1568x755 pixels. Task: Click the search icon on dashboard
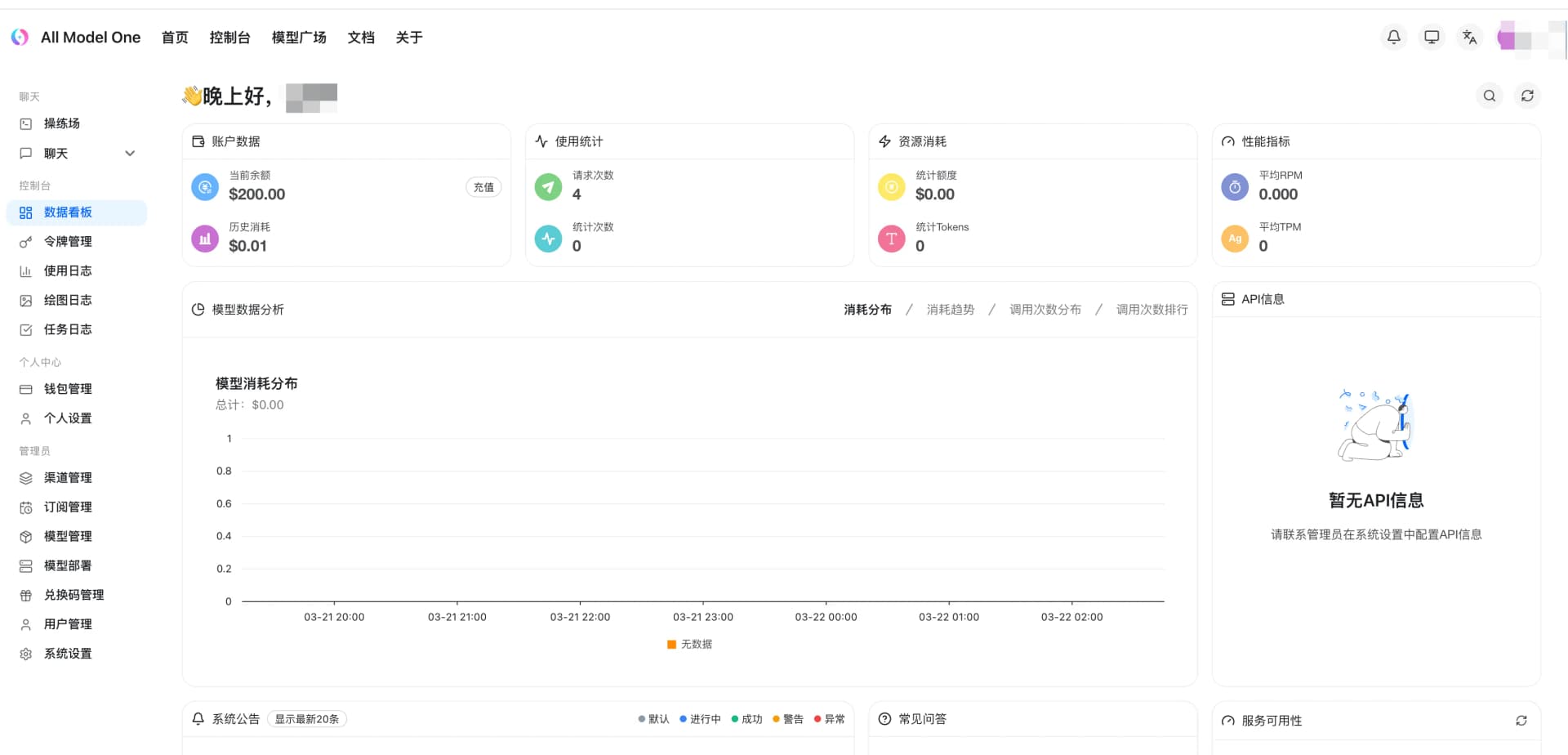pos(1490,96)
